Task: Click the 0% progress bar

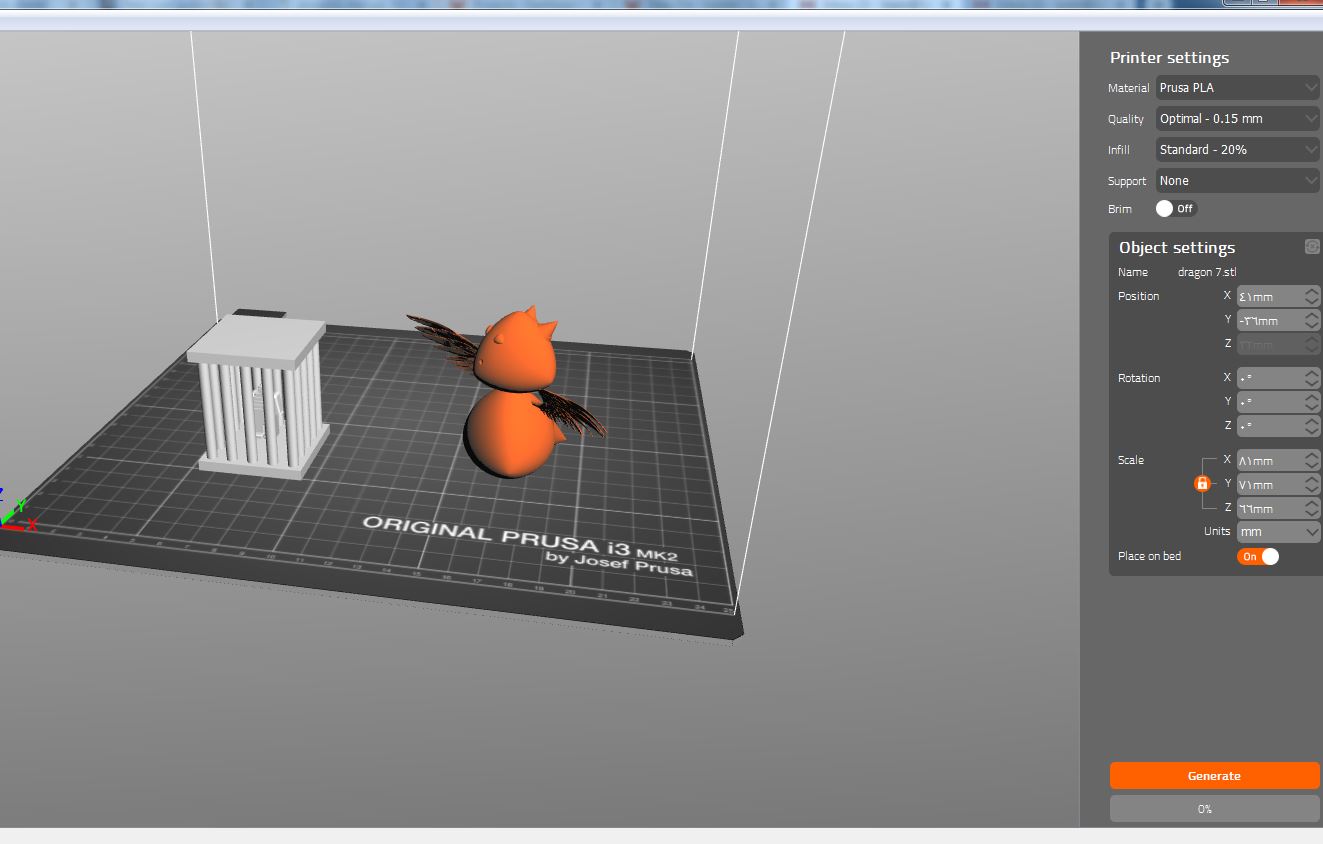Action: (x=1215, y=809)
